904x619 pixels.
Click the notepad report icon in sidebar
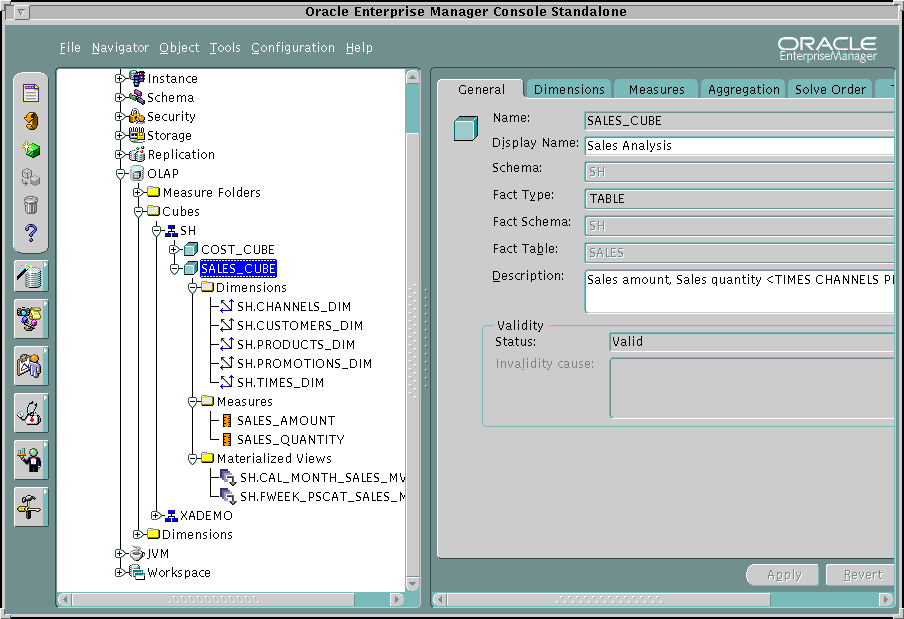pyautogui.click(x=31, y=93)
